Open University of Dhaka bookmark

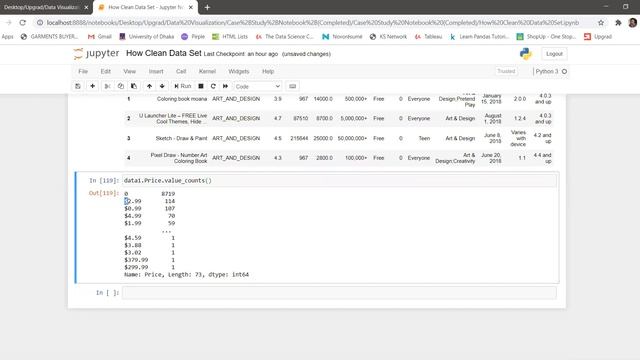(x=147, y=37)
